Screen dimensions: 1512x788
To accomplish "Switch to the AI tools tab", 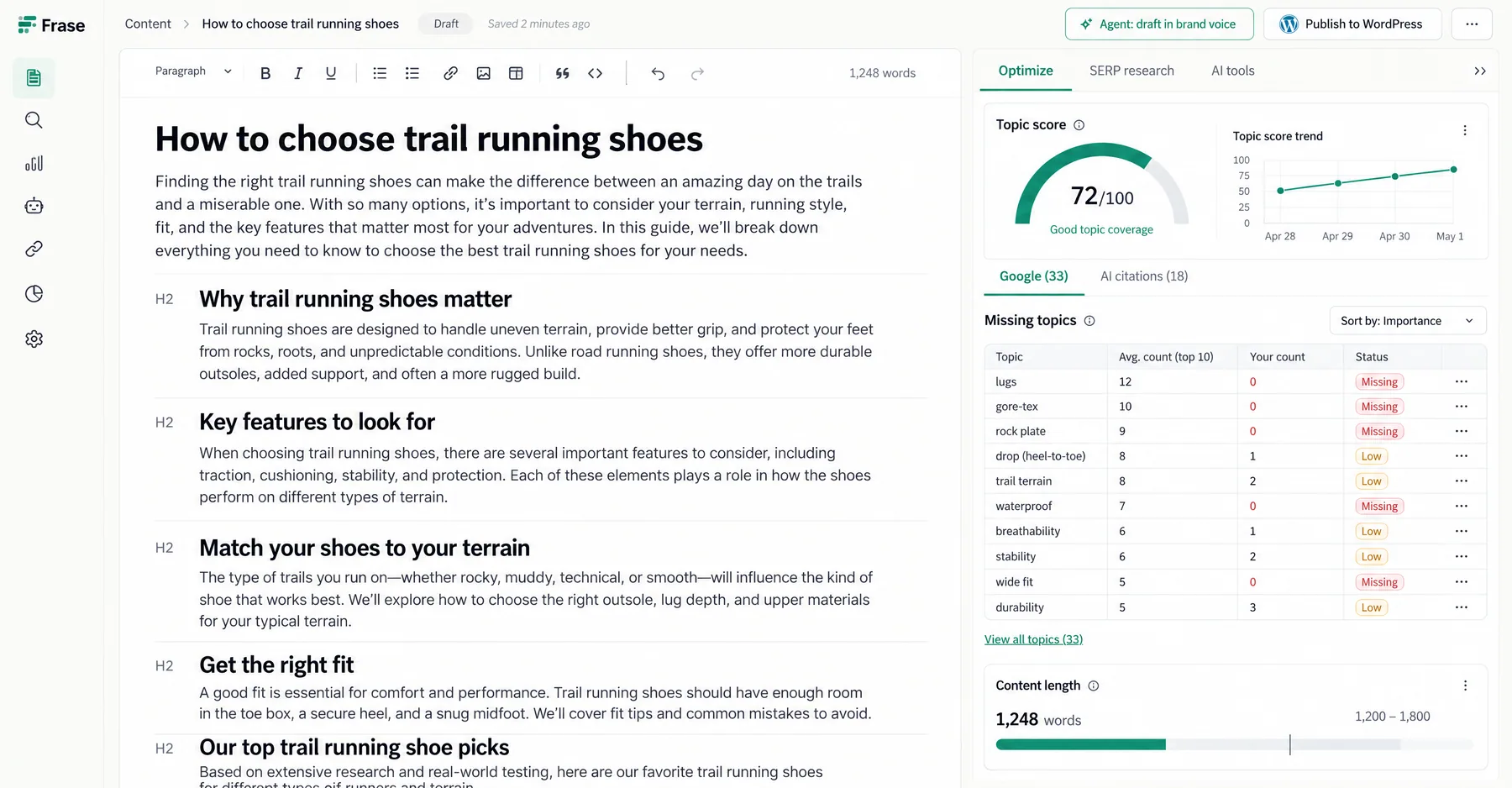I will (x=1232, y=71).
